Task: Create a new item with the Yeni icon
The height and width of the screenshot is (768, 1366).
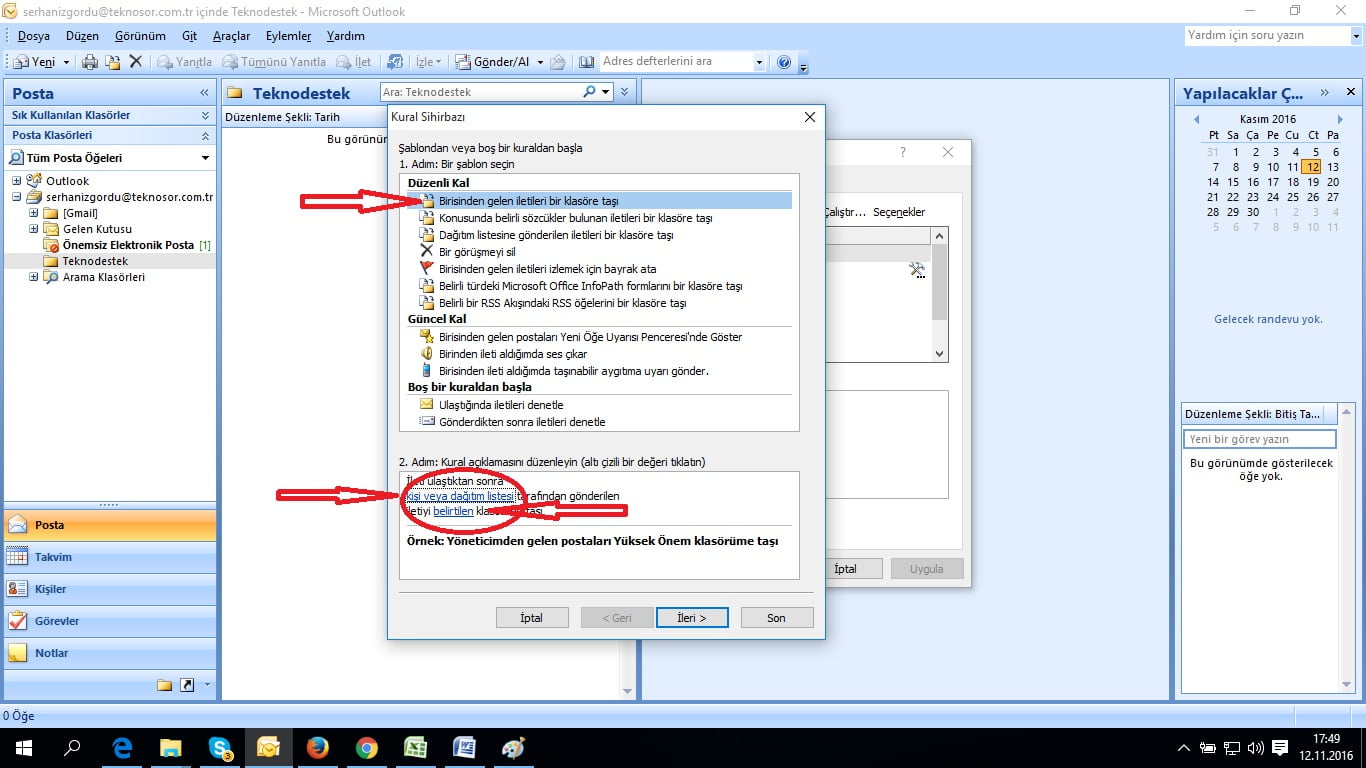Action: click(23, 61)
